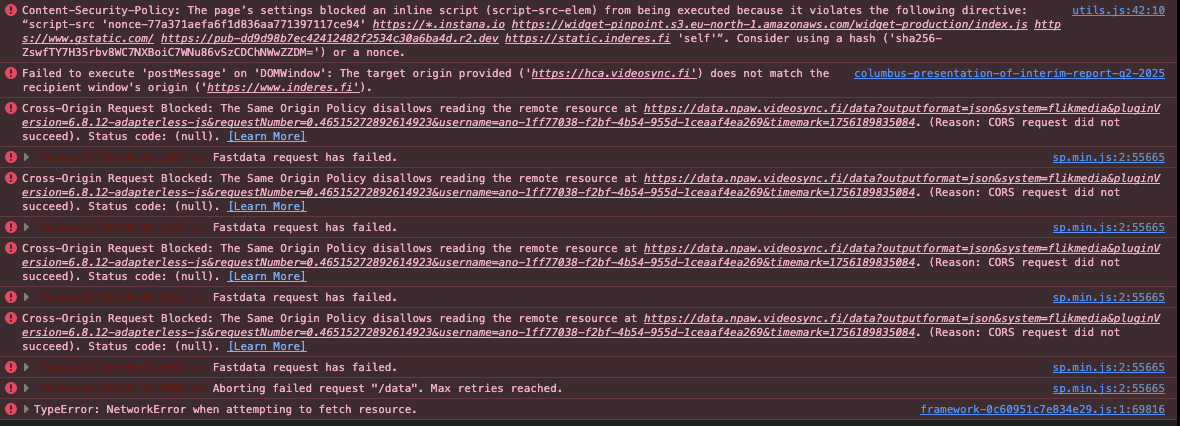
Task: Click error icon on last Fastdata request failed
Action: tap(11, 367)
